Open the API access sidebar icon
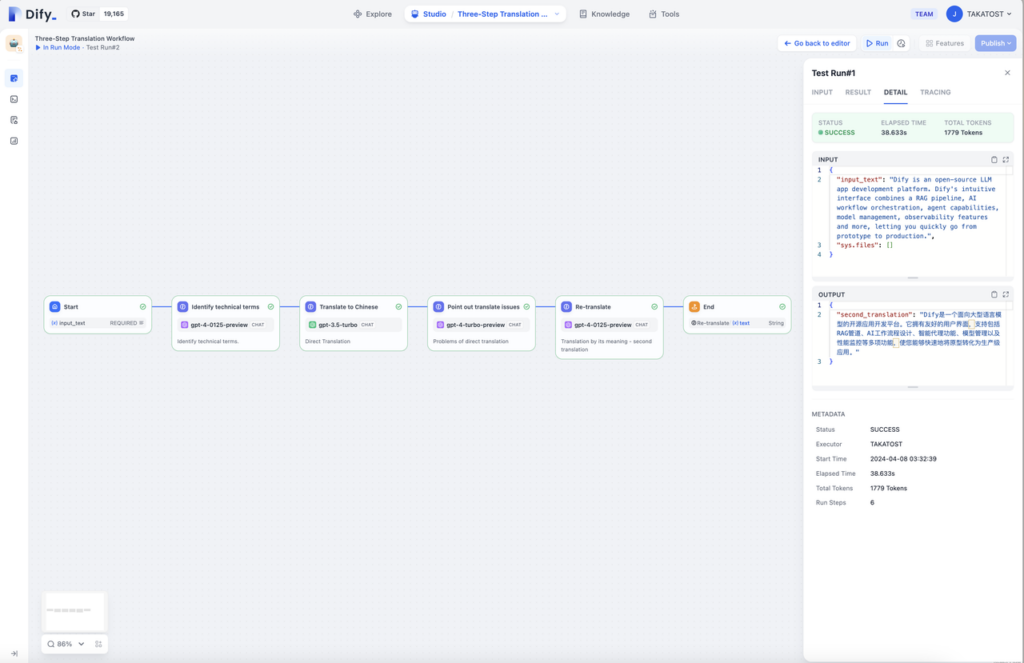Viewport: 1024px width, 663px height. pos(14,99)
